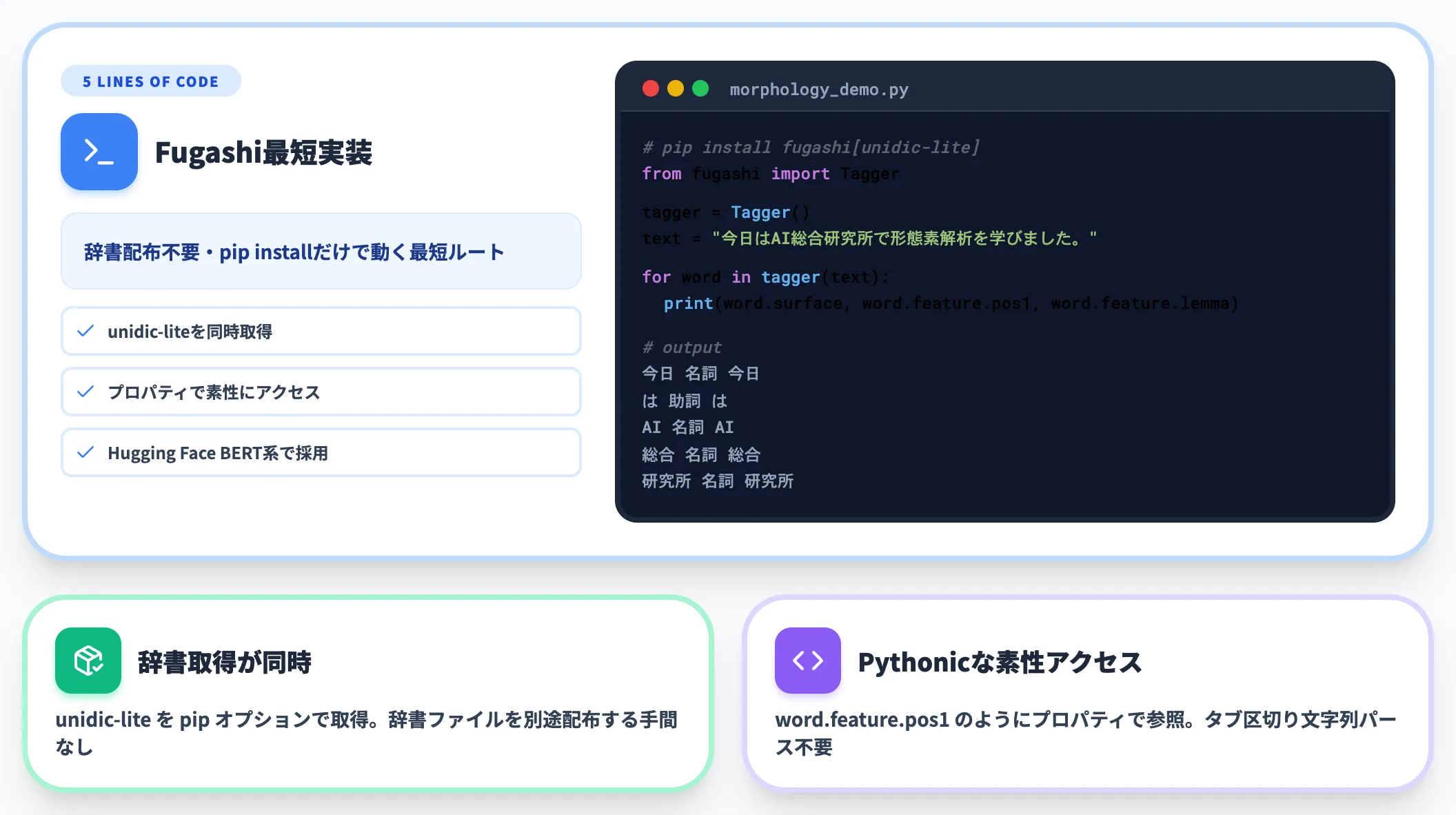
Task: Click the from fugashi import Tagger line
Action: click(771, 174)
